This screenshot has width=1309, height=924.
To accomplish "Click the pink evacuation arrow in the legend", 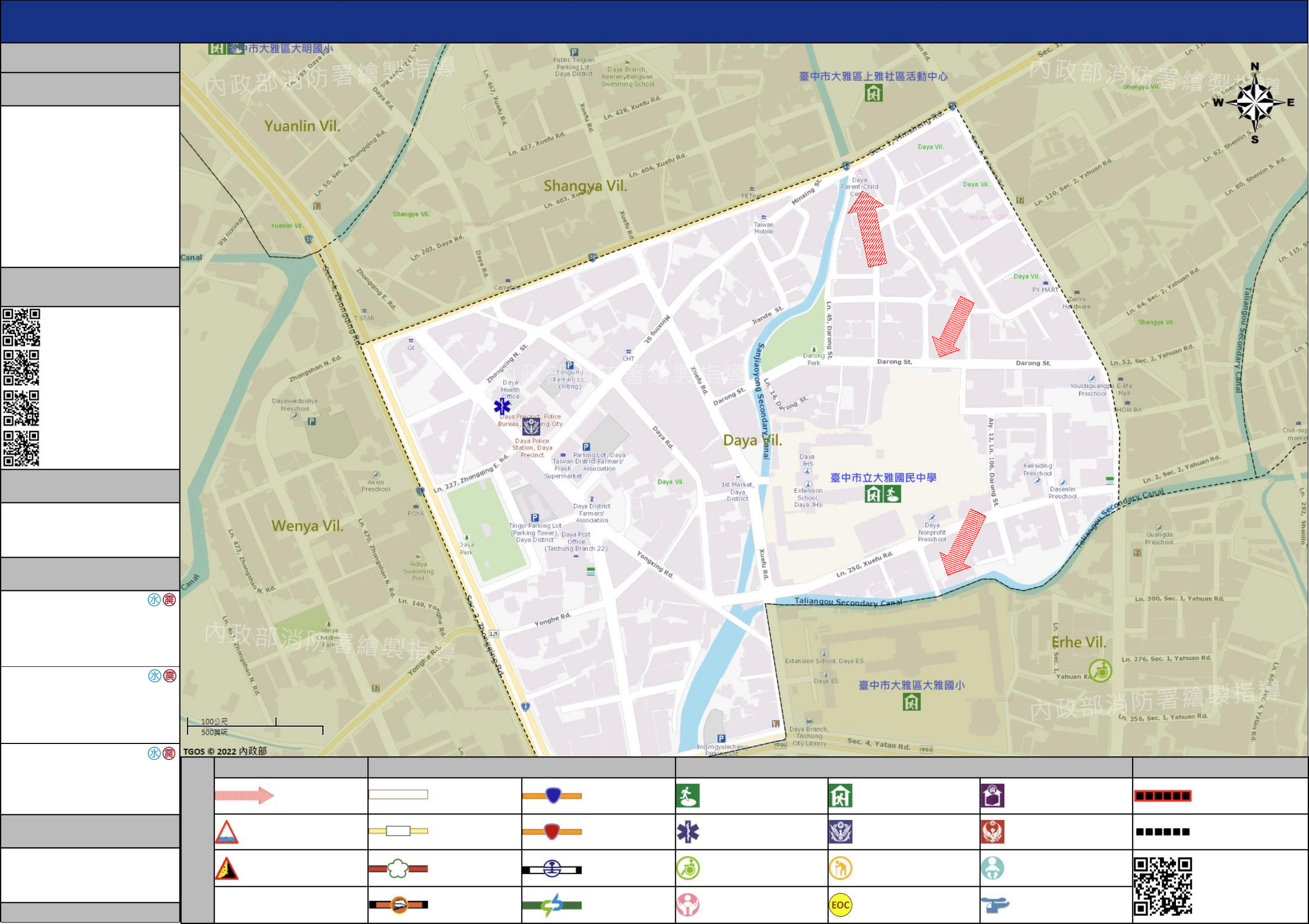I will (x=244, y=795).
